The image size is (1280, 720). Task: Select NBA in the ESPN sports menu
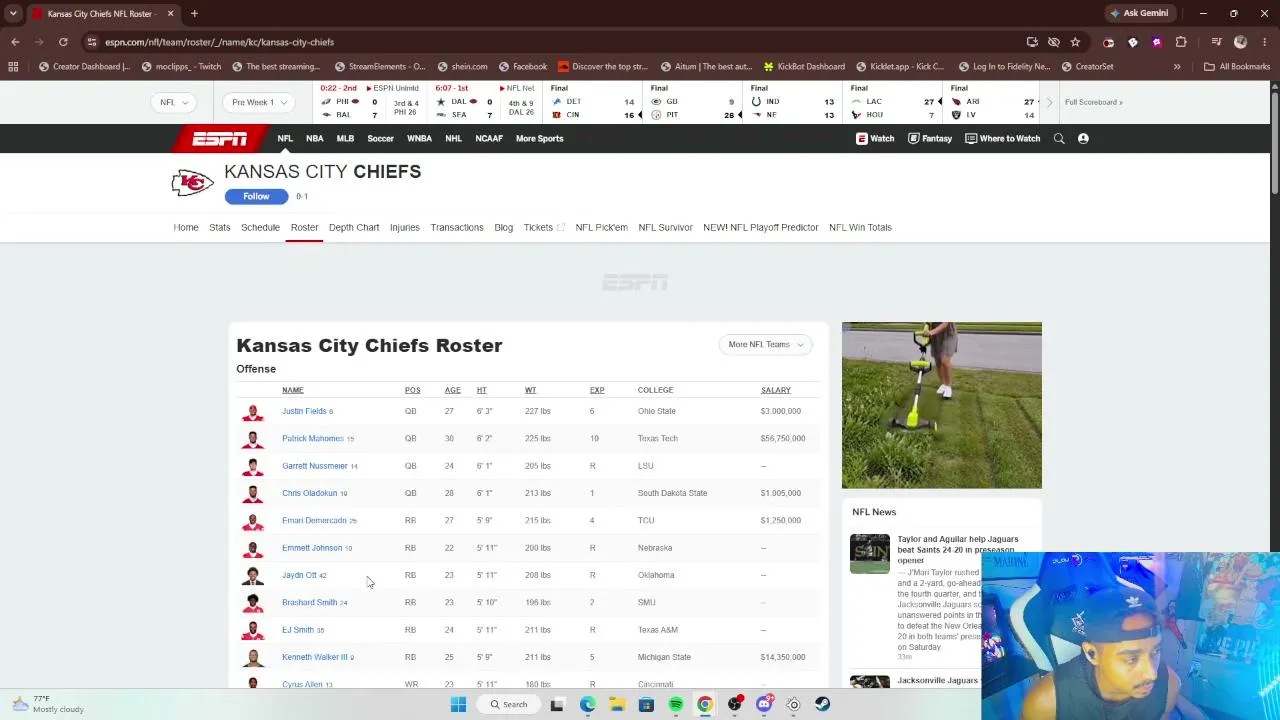[x=315, y=139]
